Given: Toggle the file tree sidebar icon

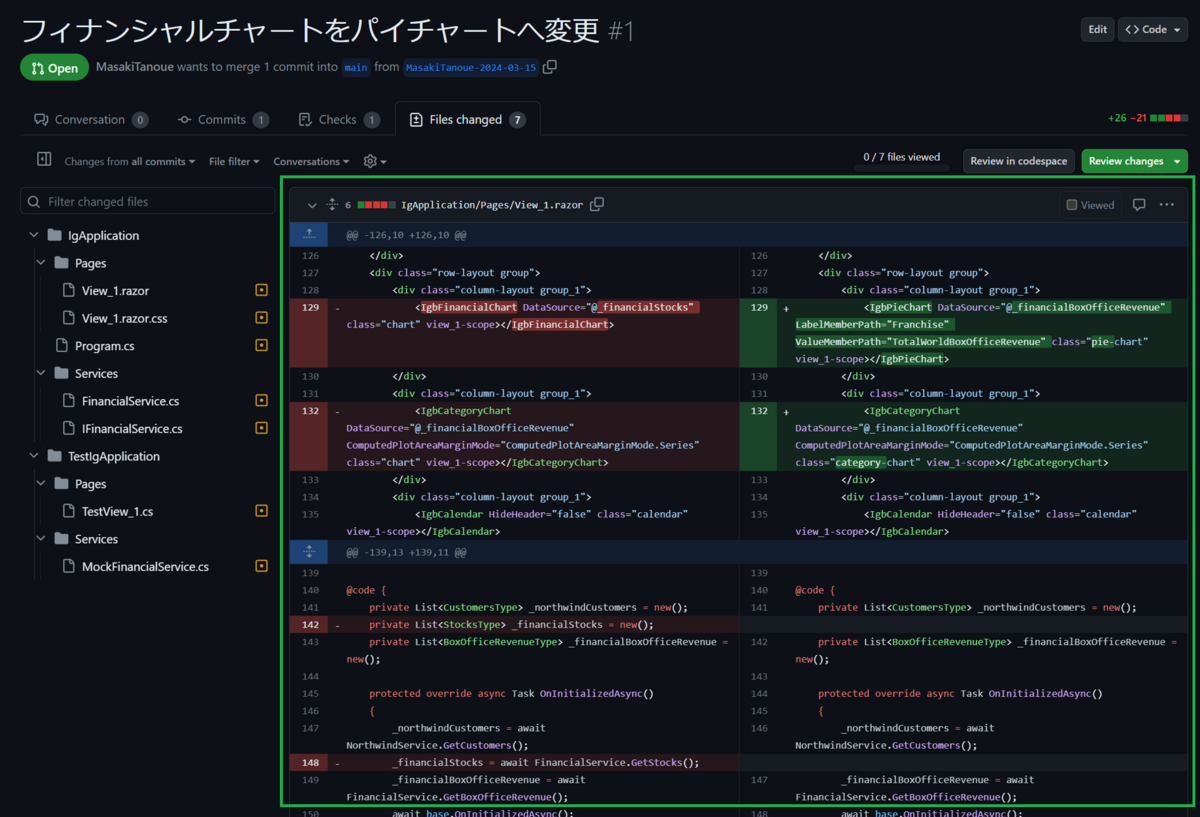Looking at the screenshot, I should pyautogui.click(x=44, y=160).
